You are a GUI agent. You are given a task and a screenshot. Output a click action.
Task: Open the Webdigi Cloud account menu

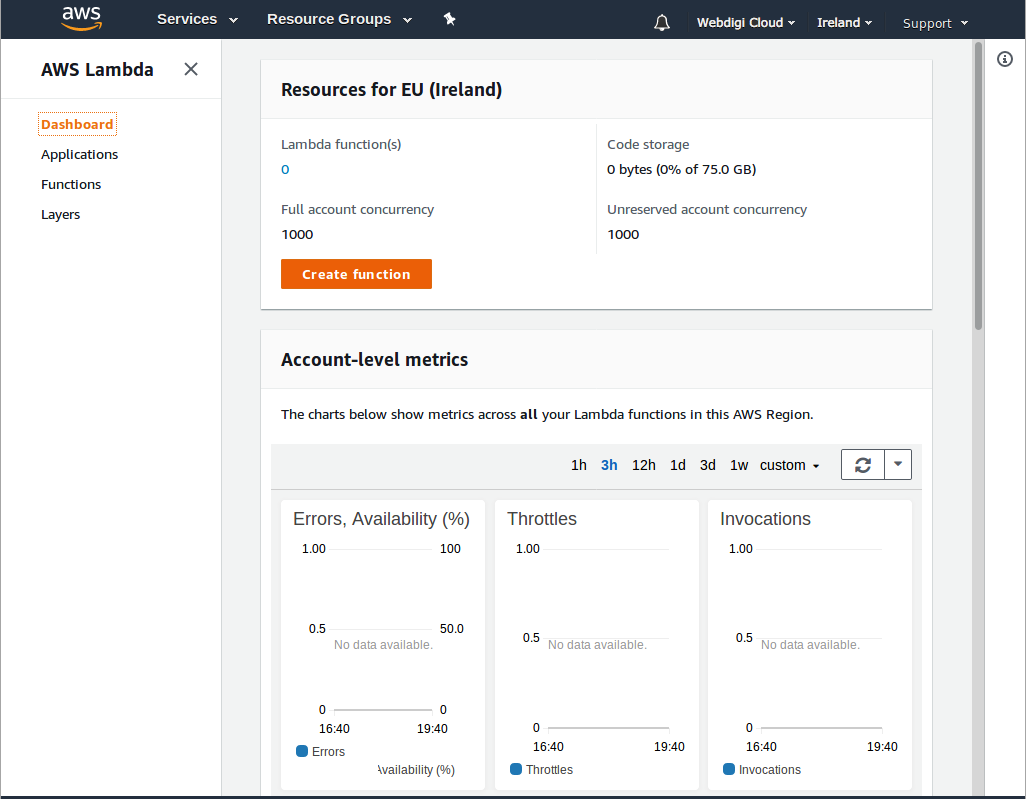click(745, 23)
